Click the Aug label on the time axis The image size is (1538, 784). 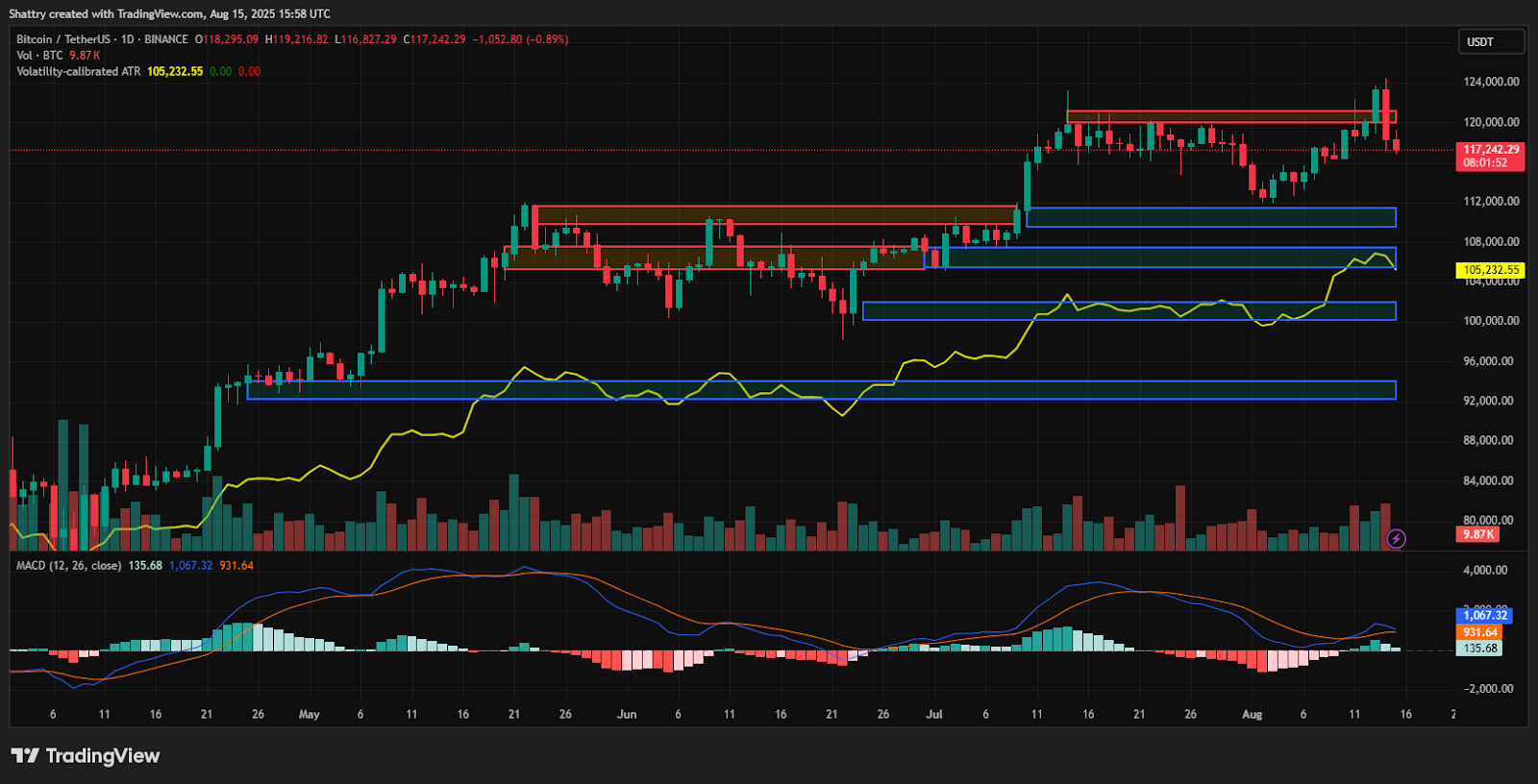click(x=1252, y=714)
